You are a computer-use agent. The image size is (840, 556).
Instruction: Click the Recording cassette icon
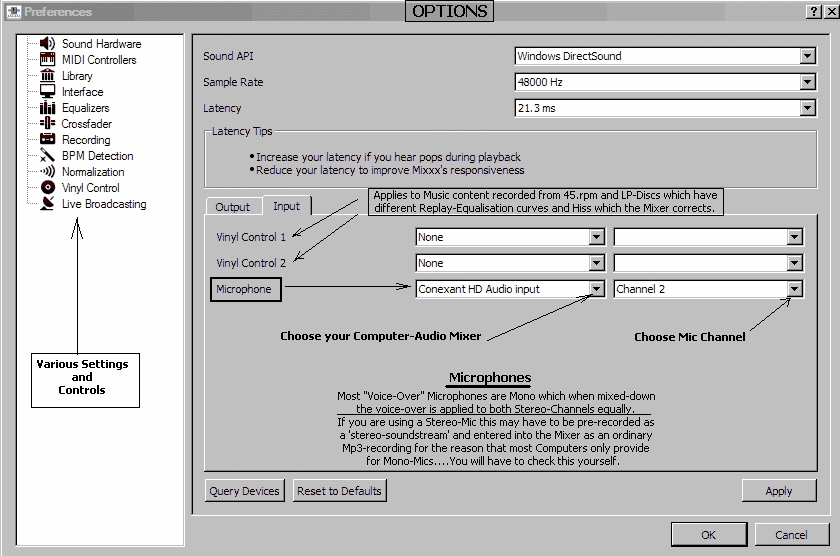47,139
